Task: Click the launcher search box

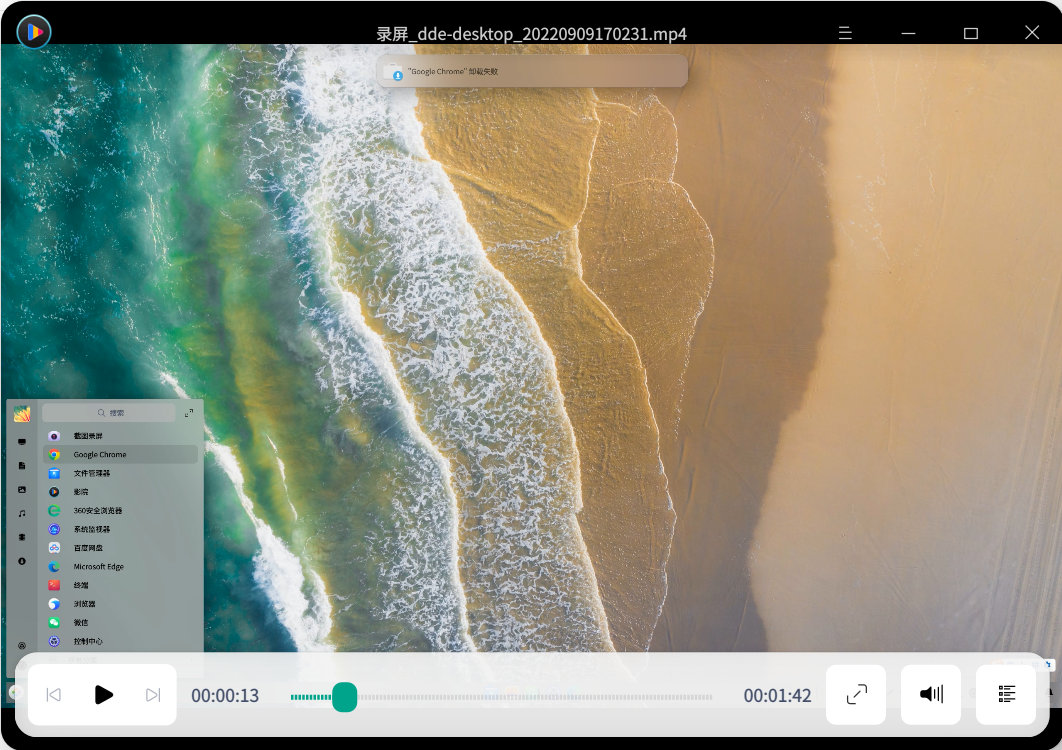Action: tap(110, 413)
